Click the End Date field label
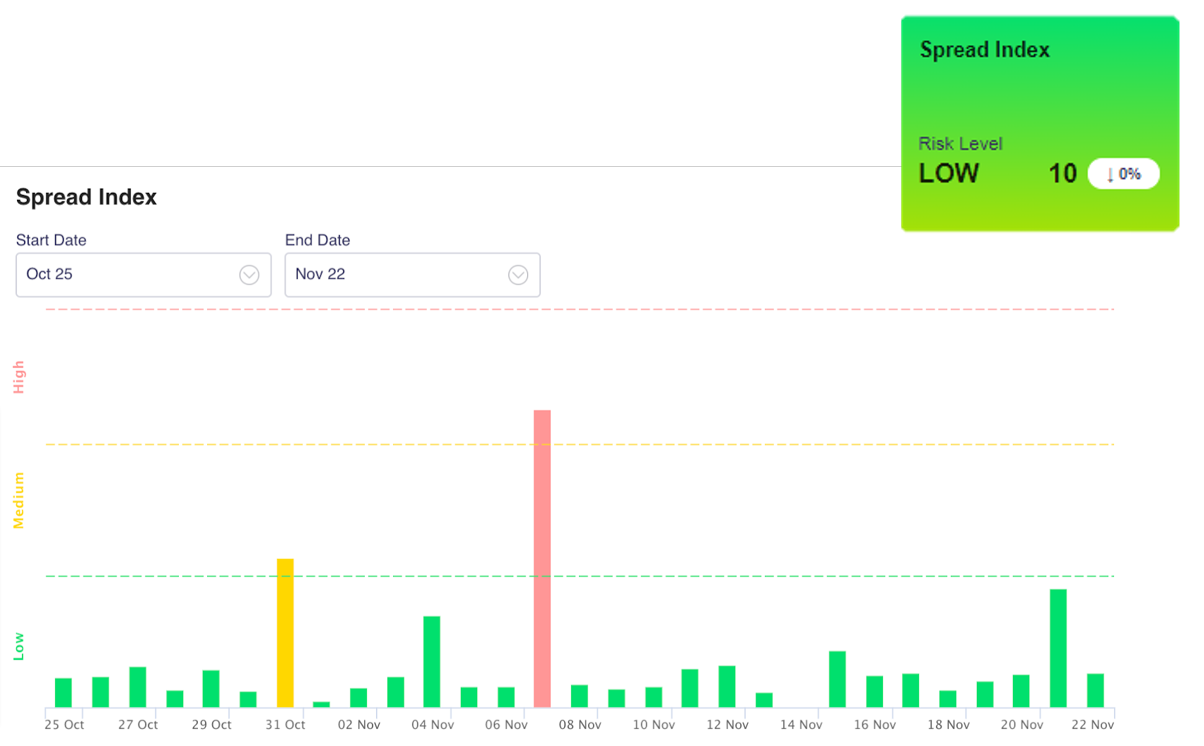The width and height of the screenshot is (1204, 746). pyautogui.click(x=318, y=240)
